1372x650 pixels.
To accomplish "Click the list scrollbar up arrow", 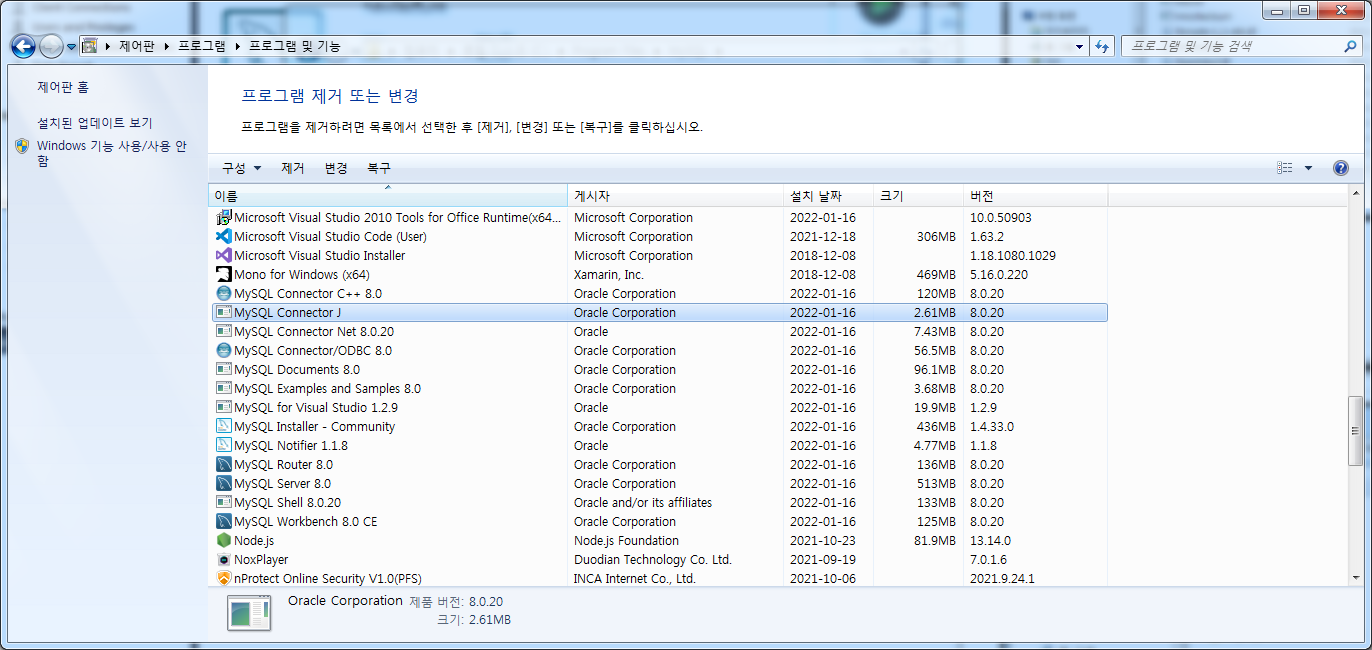I will coord(1356,193).
